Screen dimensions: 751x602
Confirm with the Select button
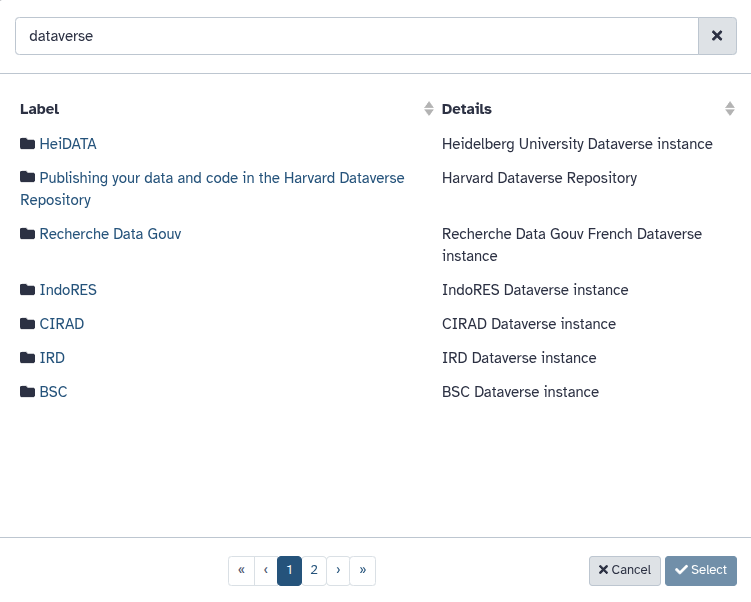pos(700,570)
